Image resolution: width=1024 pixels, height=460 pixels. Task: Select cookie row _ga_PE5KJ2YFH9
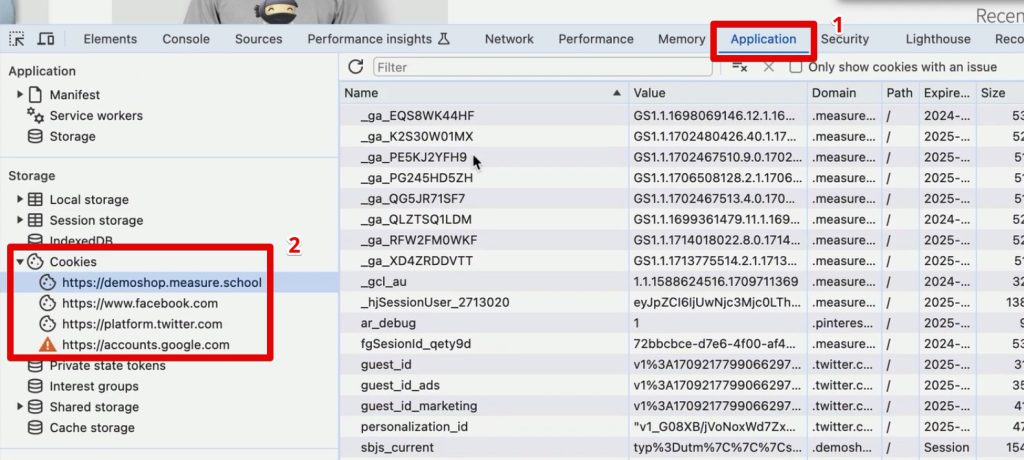(681, 157)
